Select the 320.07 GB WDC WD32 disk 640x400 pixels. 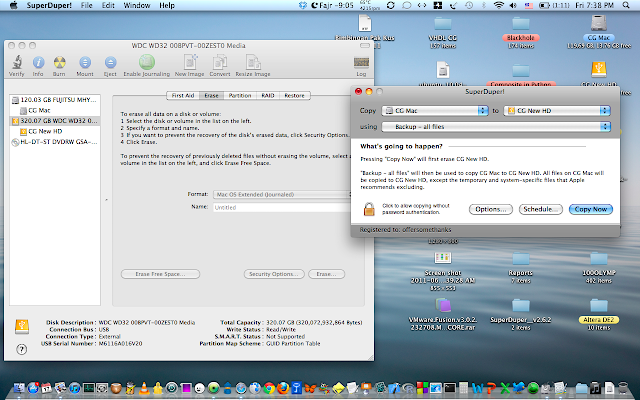pos(55,121)
